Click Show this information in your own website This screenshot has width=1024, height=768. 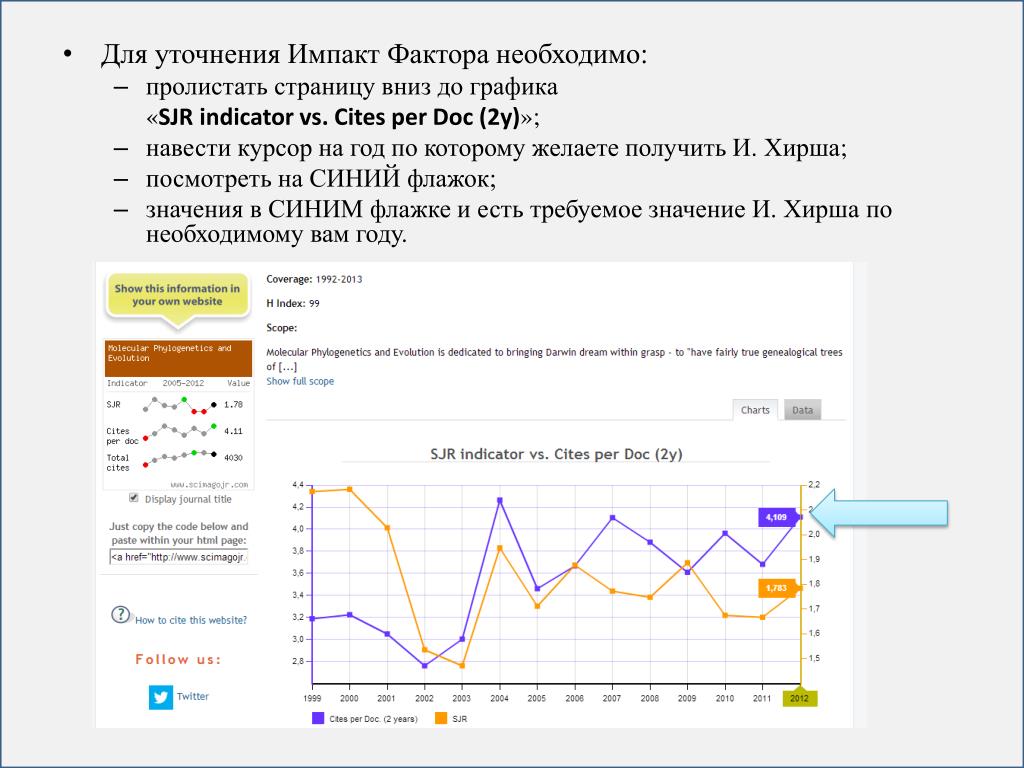[x=177, y=295]
